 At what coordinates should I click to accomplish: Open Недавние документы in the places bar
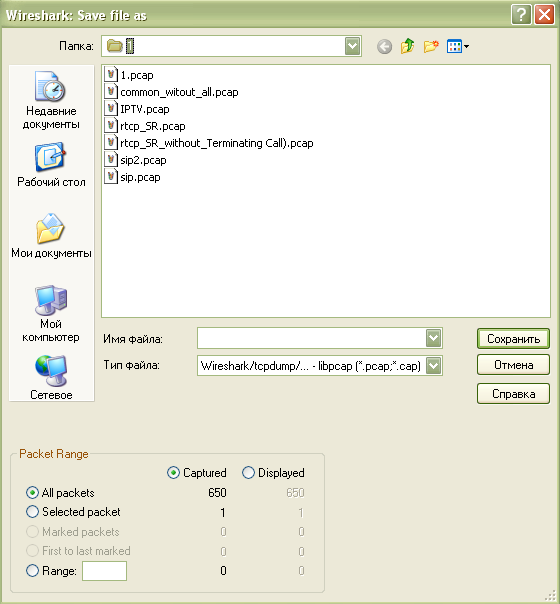click(51, 101)
